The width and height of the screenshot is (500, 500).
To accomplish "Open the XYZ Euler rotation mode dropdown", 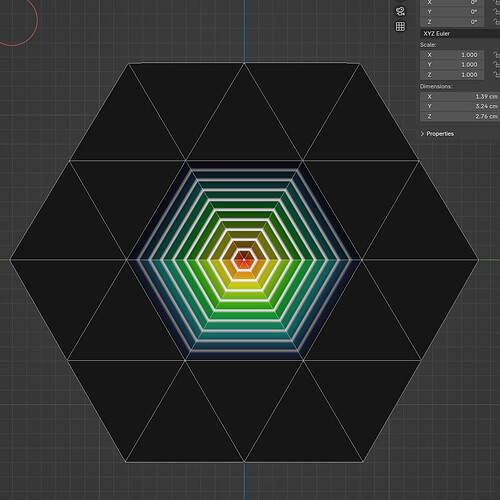I will click(x=460, y=33).
